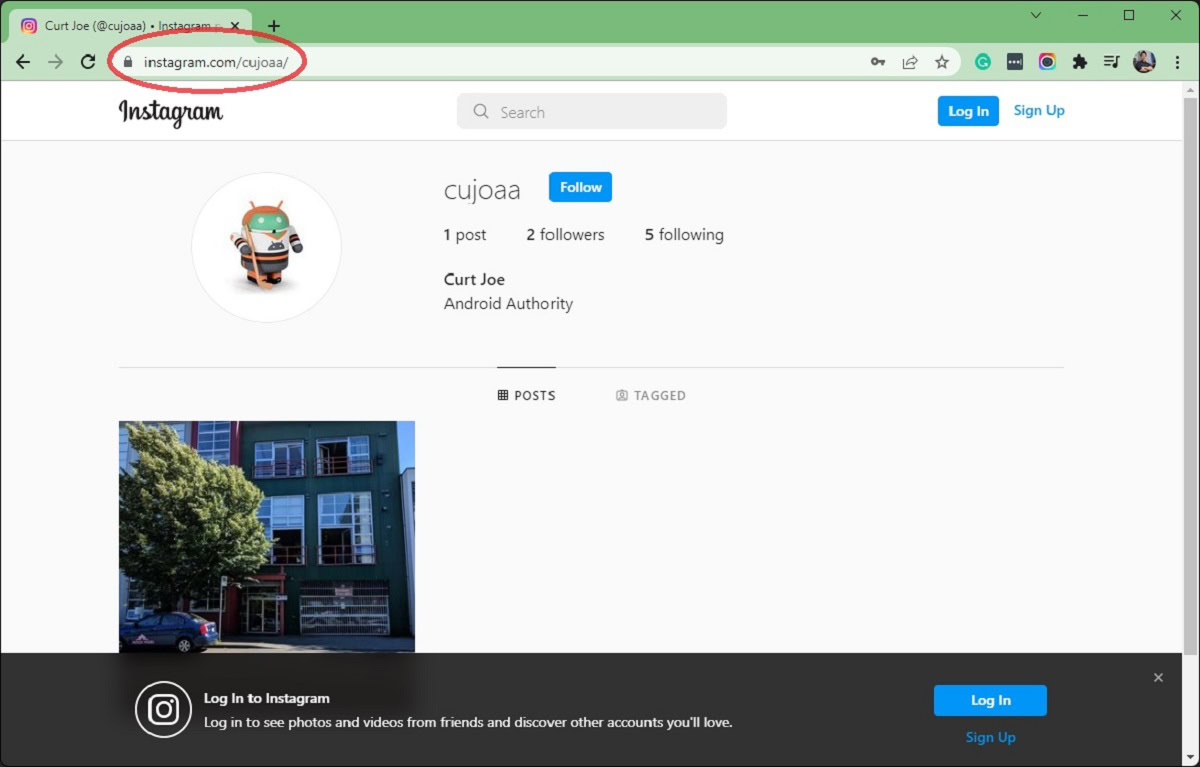1200x767 pixels.
Task: Go forward in browser history
Action: [55, 62]
